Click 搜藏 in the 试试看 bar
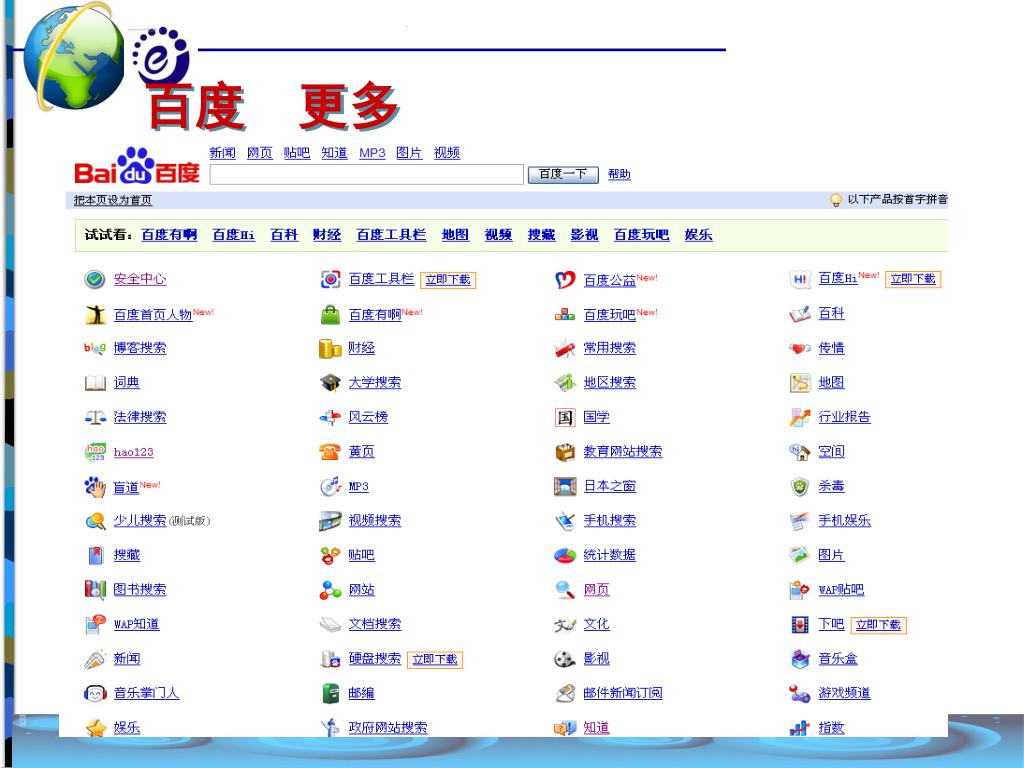This screenshot has height=768, width=1024. 541,235
